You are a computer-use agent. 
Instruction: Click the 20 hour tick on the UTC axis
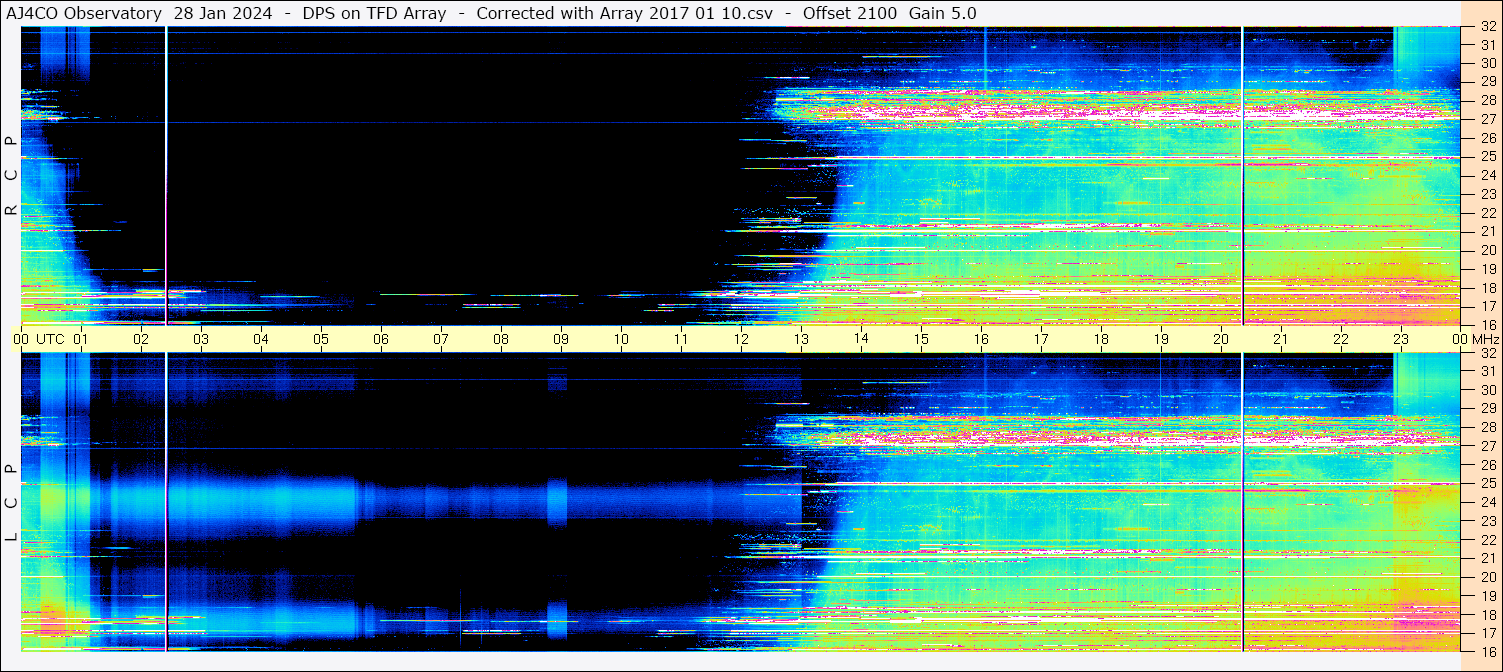click(1221, 339)
